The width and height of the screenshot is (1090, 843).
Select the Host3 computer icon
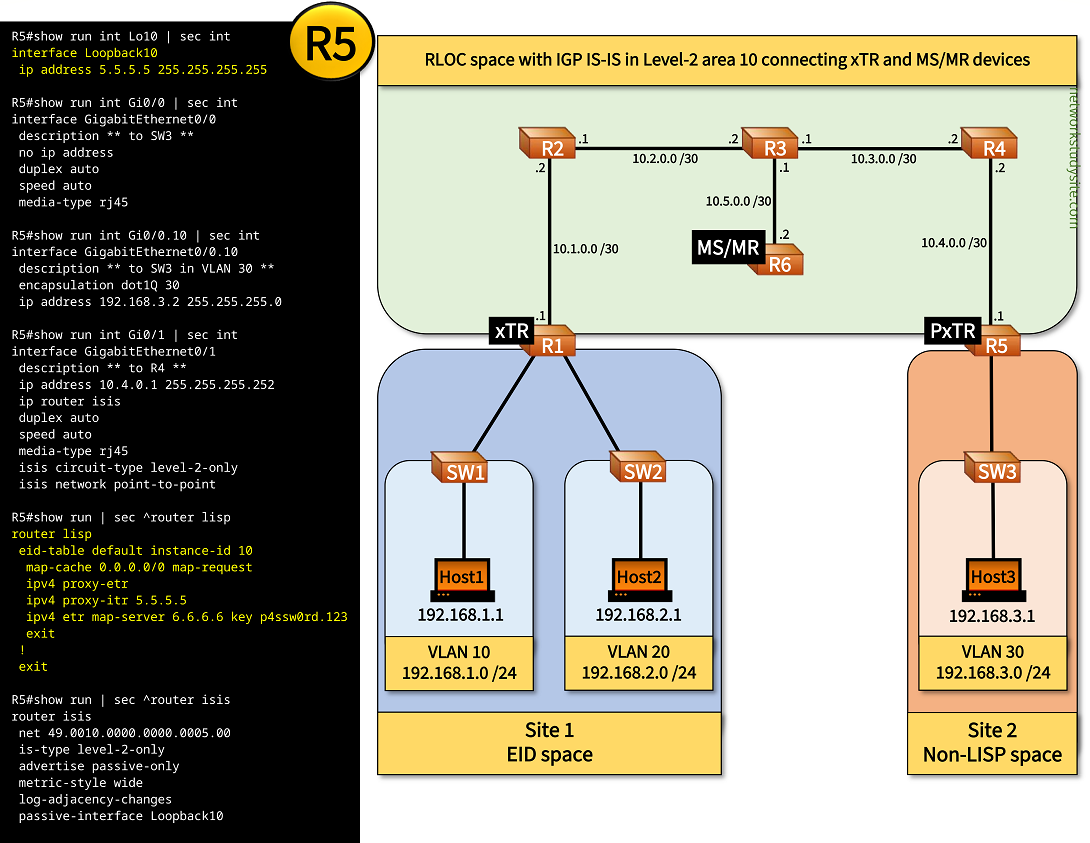(x=992, y=577)
